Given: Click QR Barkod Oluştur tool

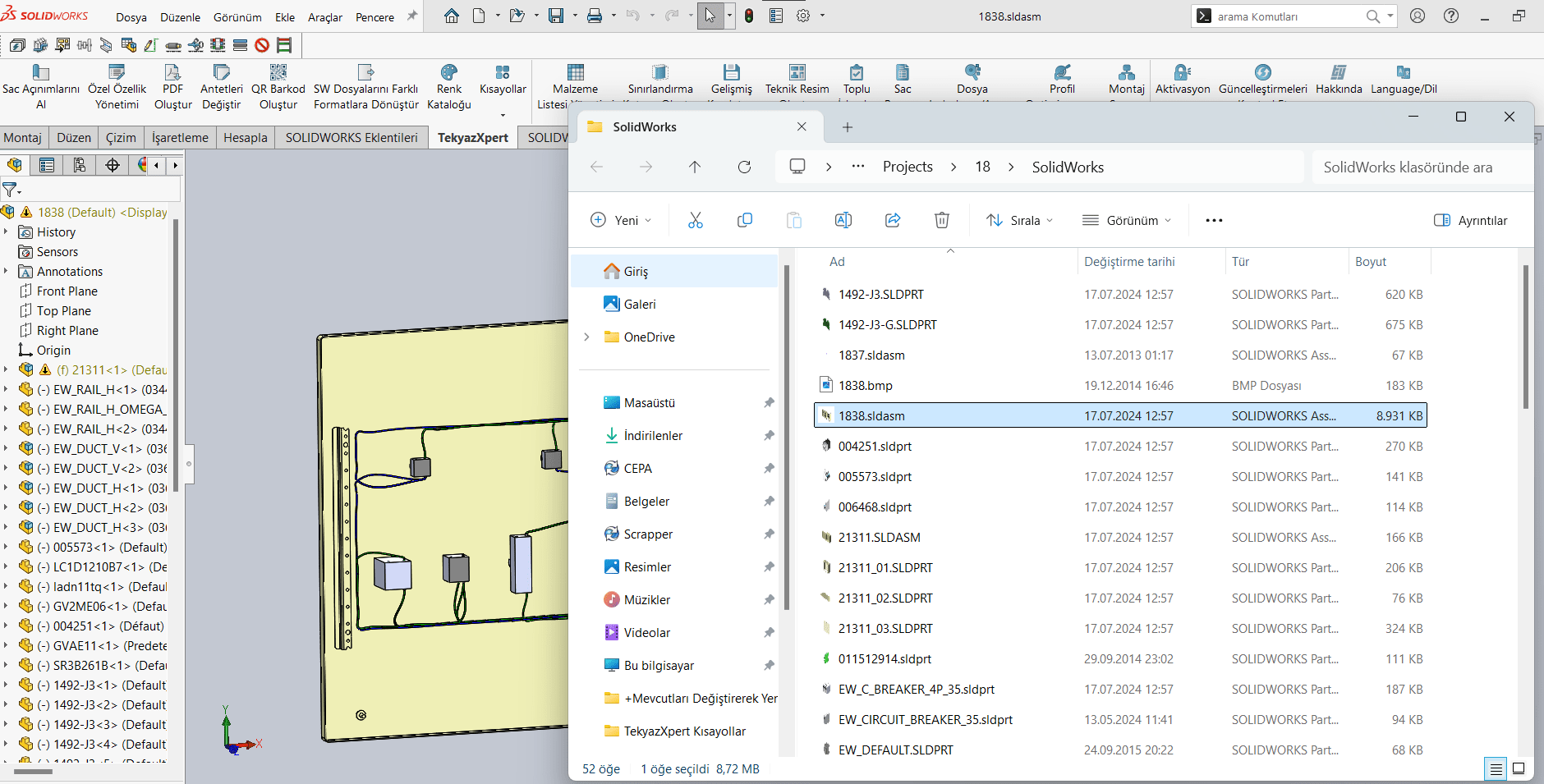Looking at the screenshot, I should pos(278,87).
